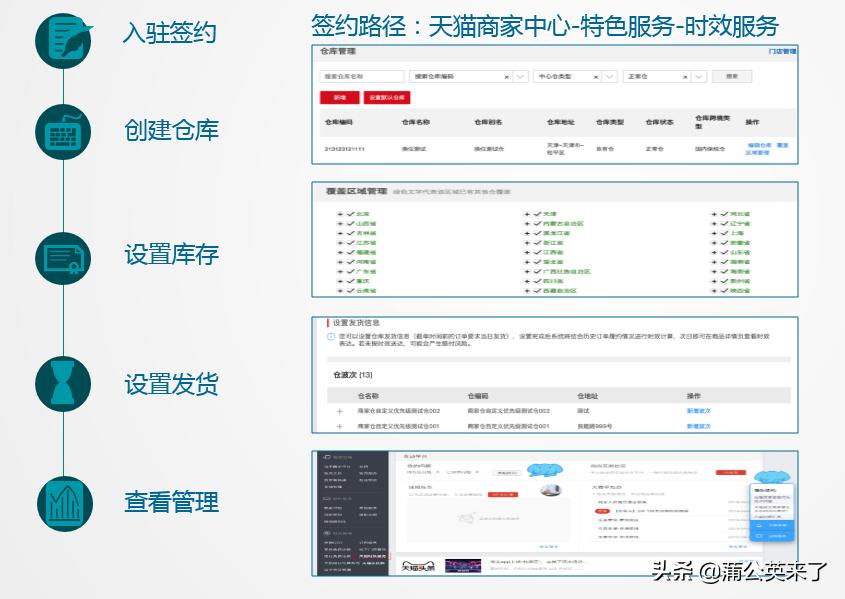Viewport: 845px width, 599px height.
Task: Click the 搜索 search button
Action: coord(733,76)
